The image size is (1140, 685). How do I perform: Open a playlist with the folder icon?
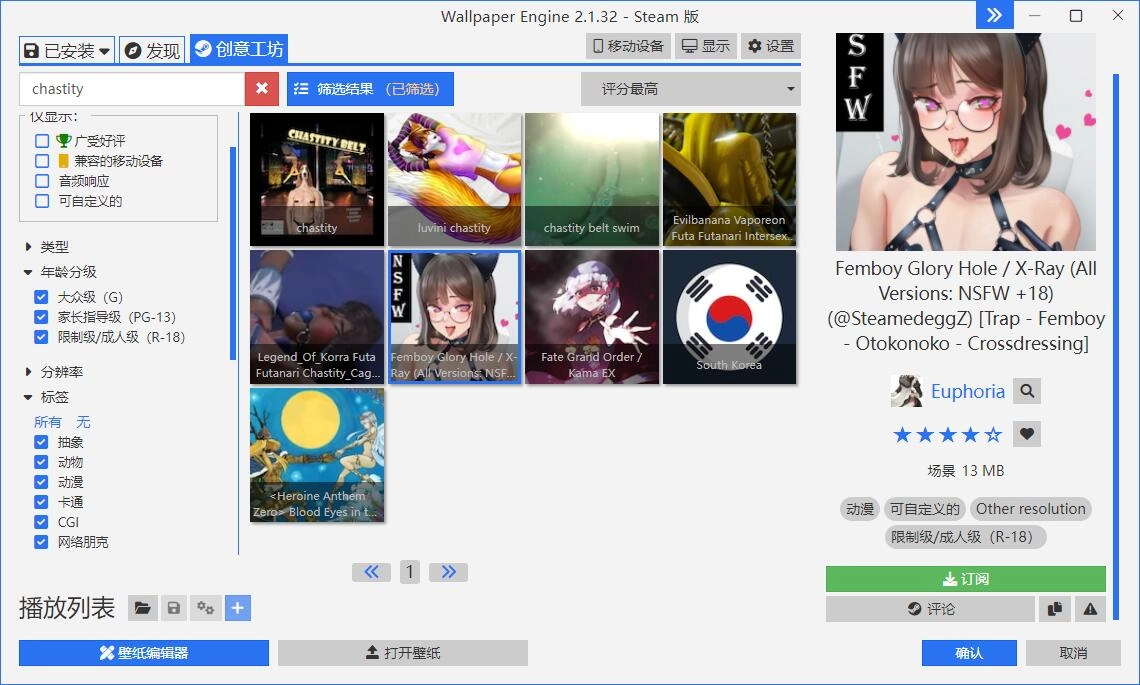pyautogui.click(x=142, y=608)
